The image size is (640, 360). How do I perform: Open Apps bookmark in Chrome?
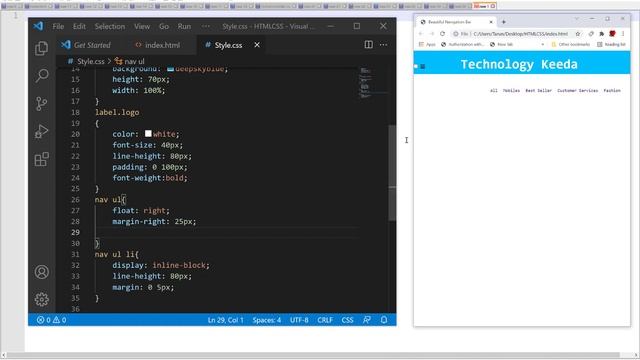pos(427,44)
